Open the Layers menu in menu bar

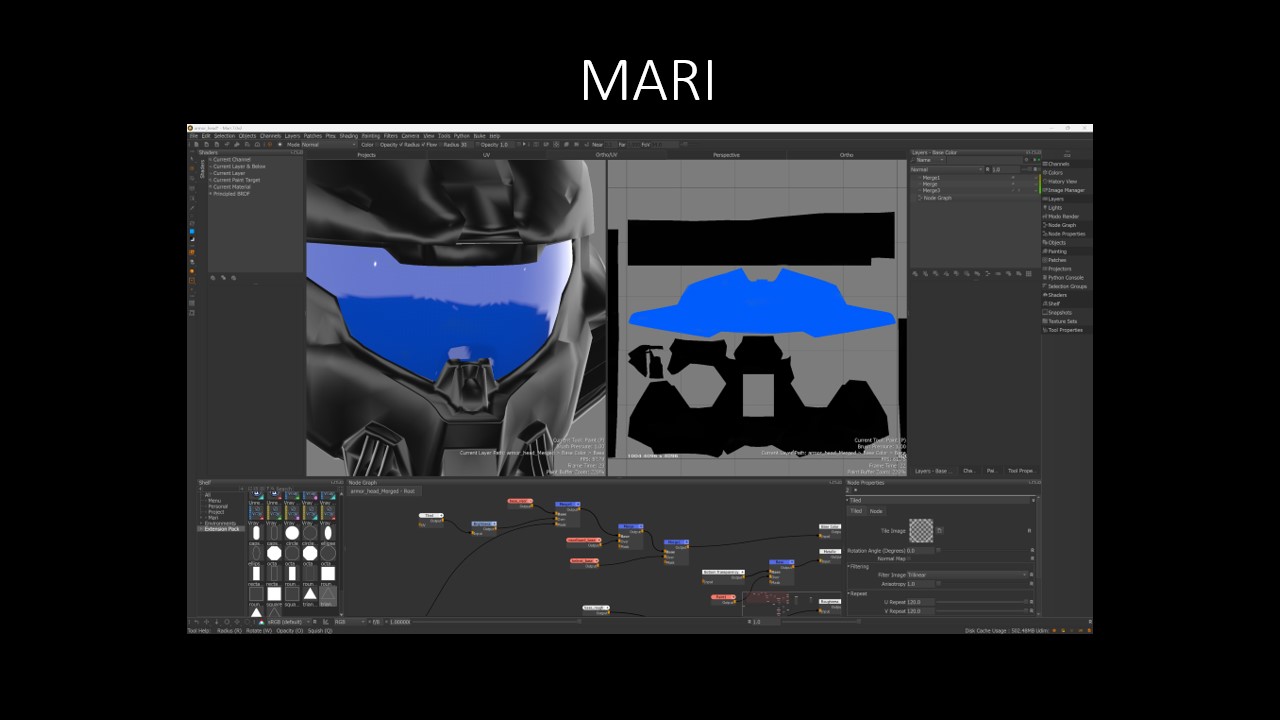pos(292,136)
